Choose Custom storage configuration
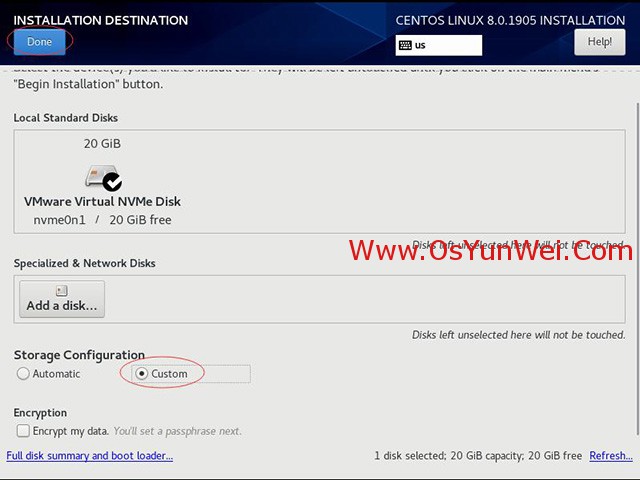This screenshot has width=640, height=480. coord(142,374)
